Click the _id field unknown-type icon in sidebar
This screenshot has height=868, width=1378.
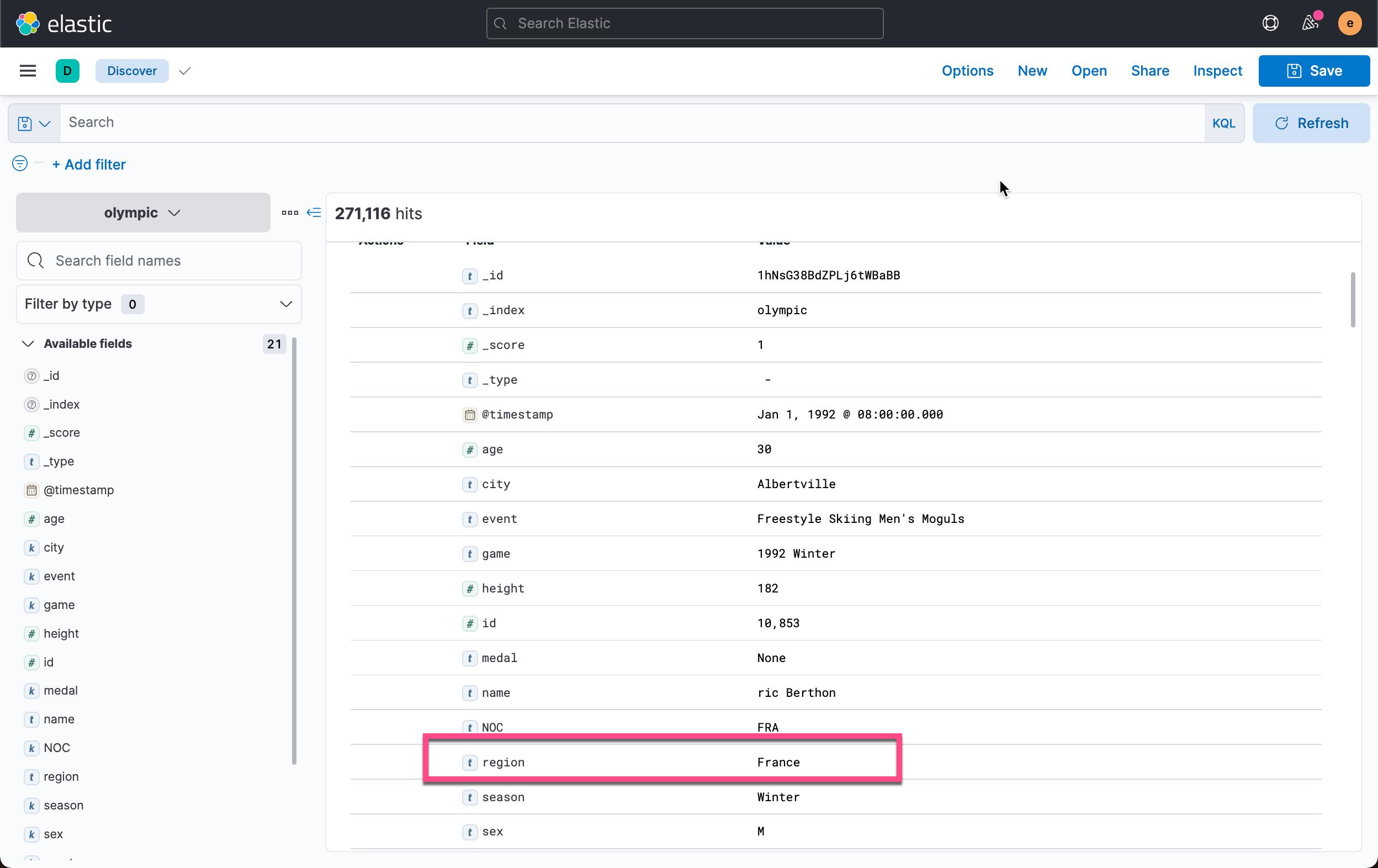(x=31, y=376)
